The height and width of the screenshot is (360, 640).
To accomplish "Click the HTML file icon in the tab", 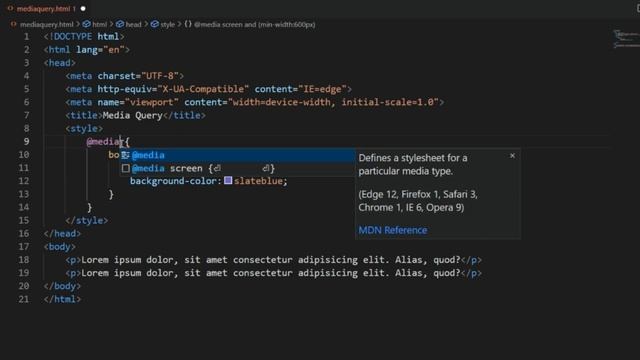I will coord(11,9).
